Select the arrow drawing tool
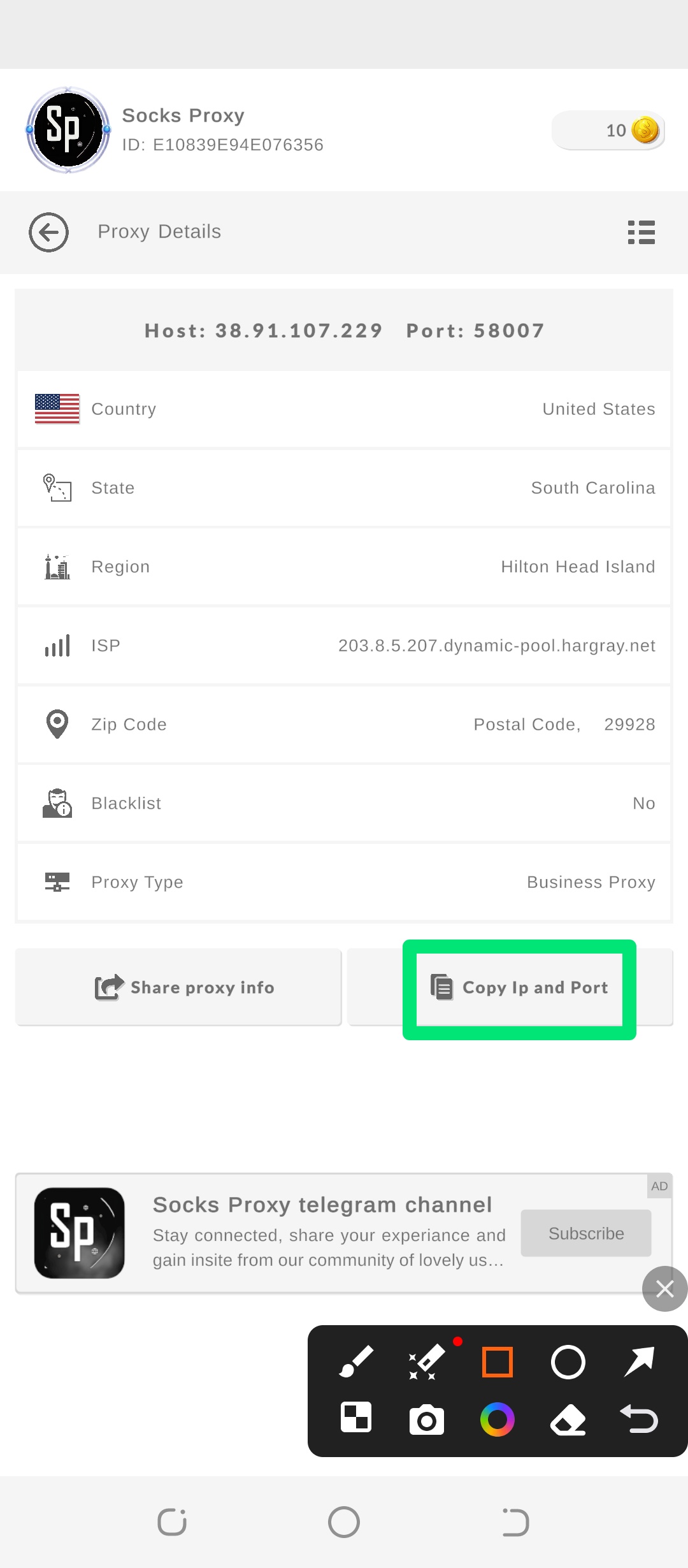Screen dimensions: 688x1568 point(639,1362)
